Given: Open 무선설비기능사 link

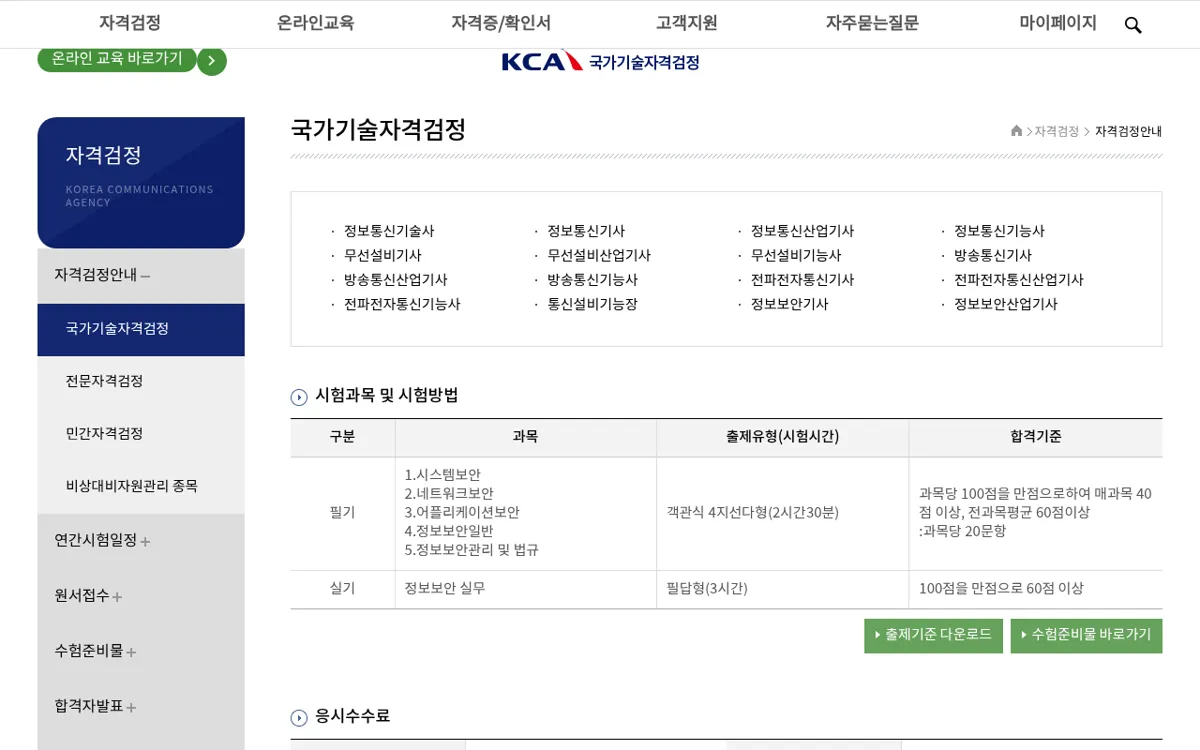Looking at the screenshot, I should (x=796, y=256).
